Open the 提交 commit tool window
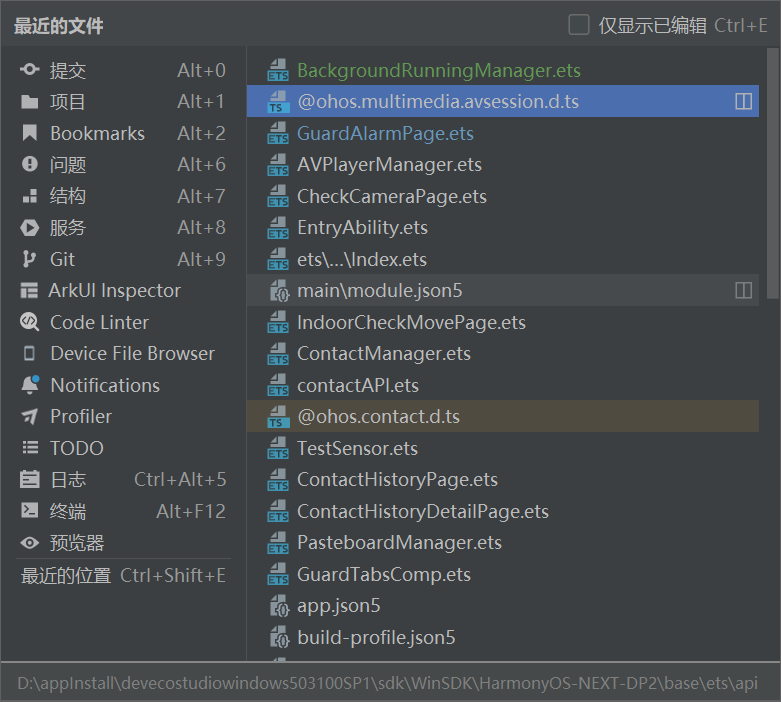The height and width of the screenshot is (702, 781). click(123, 70)
